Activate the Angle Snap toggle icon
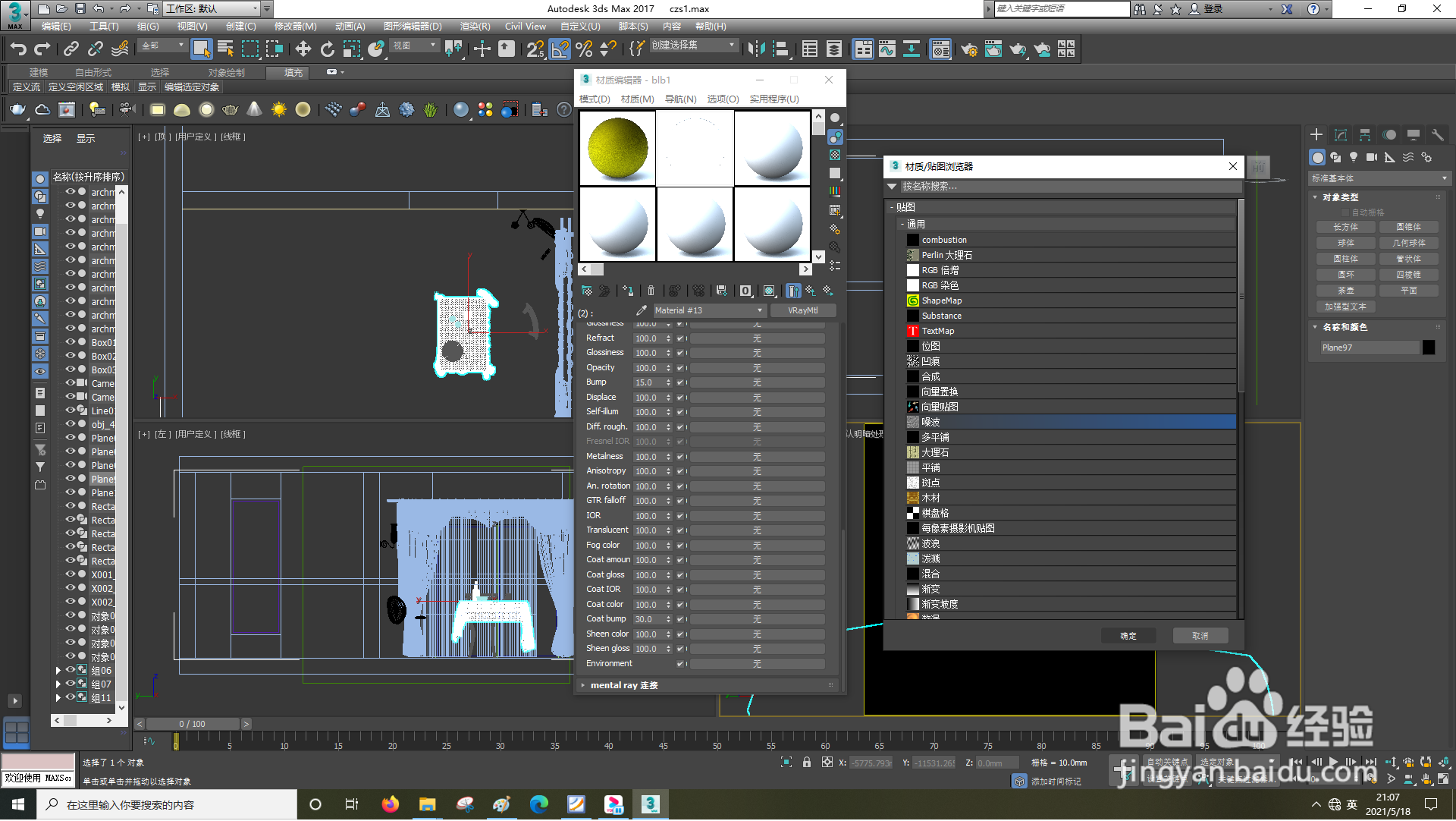This screenshot has width=1456, height=821. [560, 49]
